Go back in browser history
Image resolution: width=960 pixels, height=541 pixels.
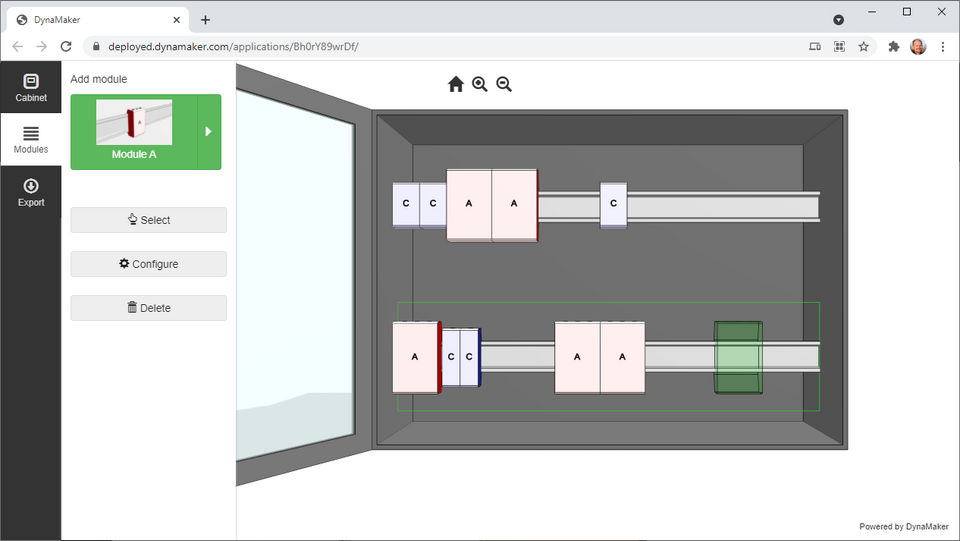tap(18, 47)
